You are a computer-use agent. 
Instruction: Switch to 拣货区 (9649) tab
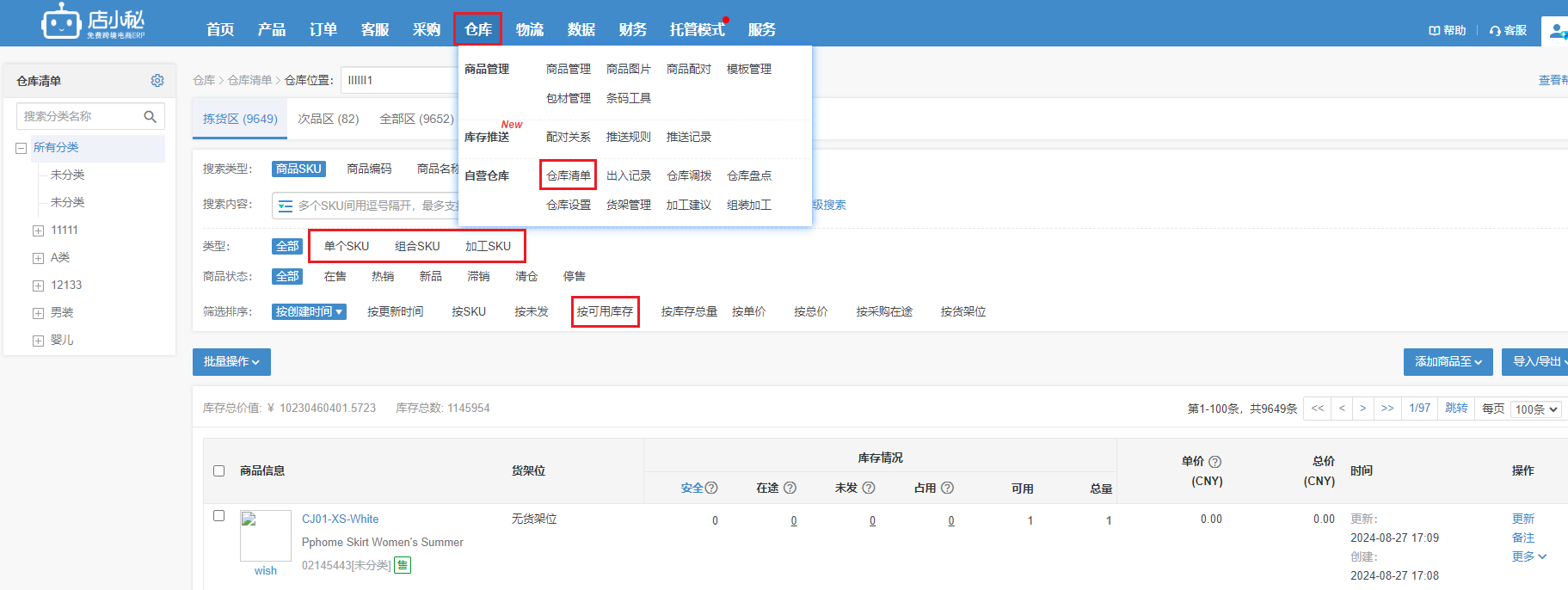point(240,119)
